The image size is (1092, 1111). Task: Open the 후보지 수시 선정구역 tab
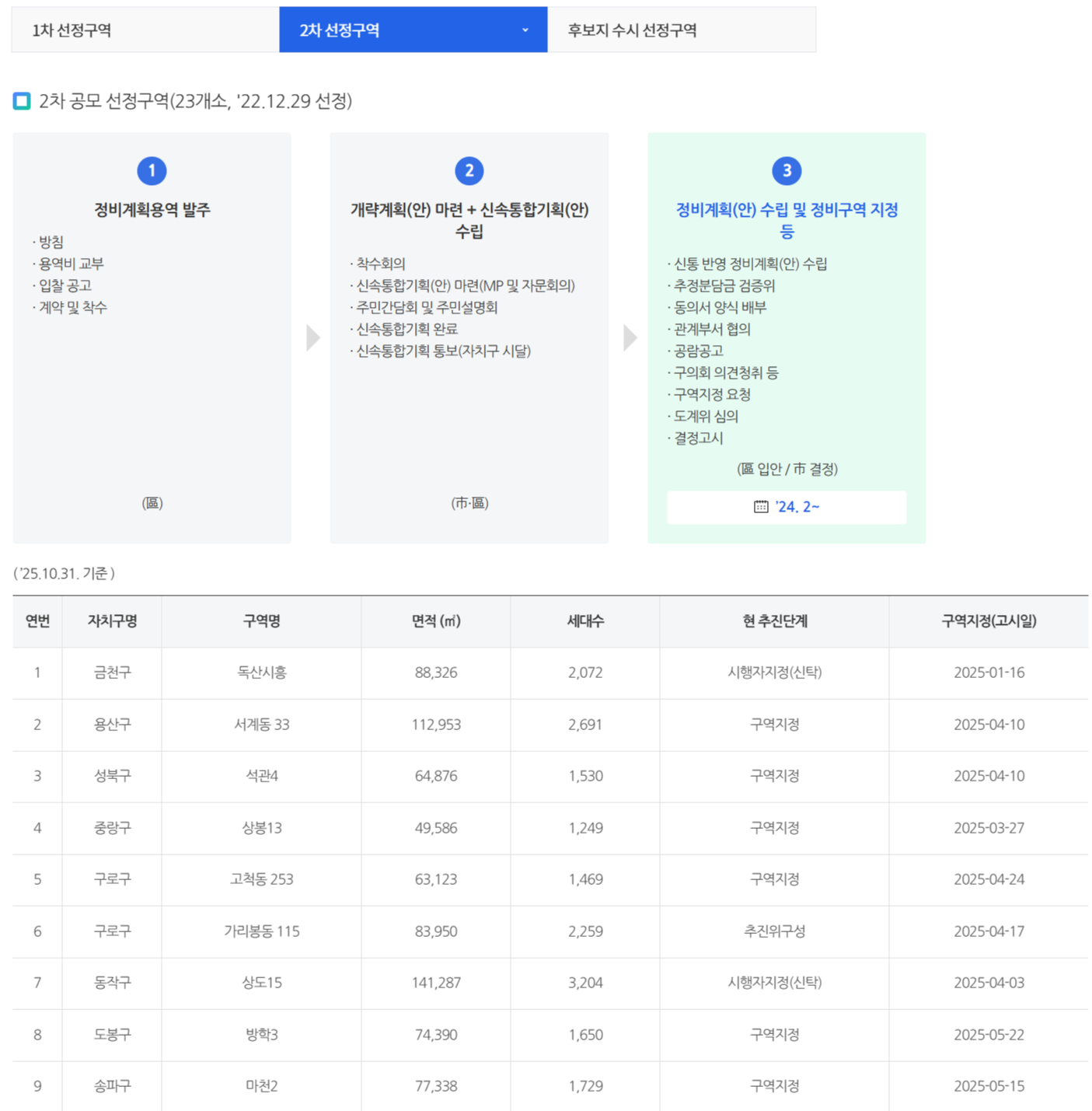tap(681, 30)
